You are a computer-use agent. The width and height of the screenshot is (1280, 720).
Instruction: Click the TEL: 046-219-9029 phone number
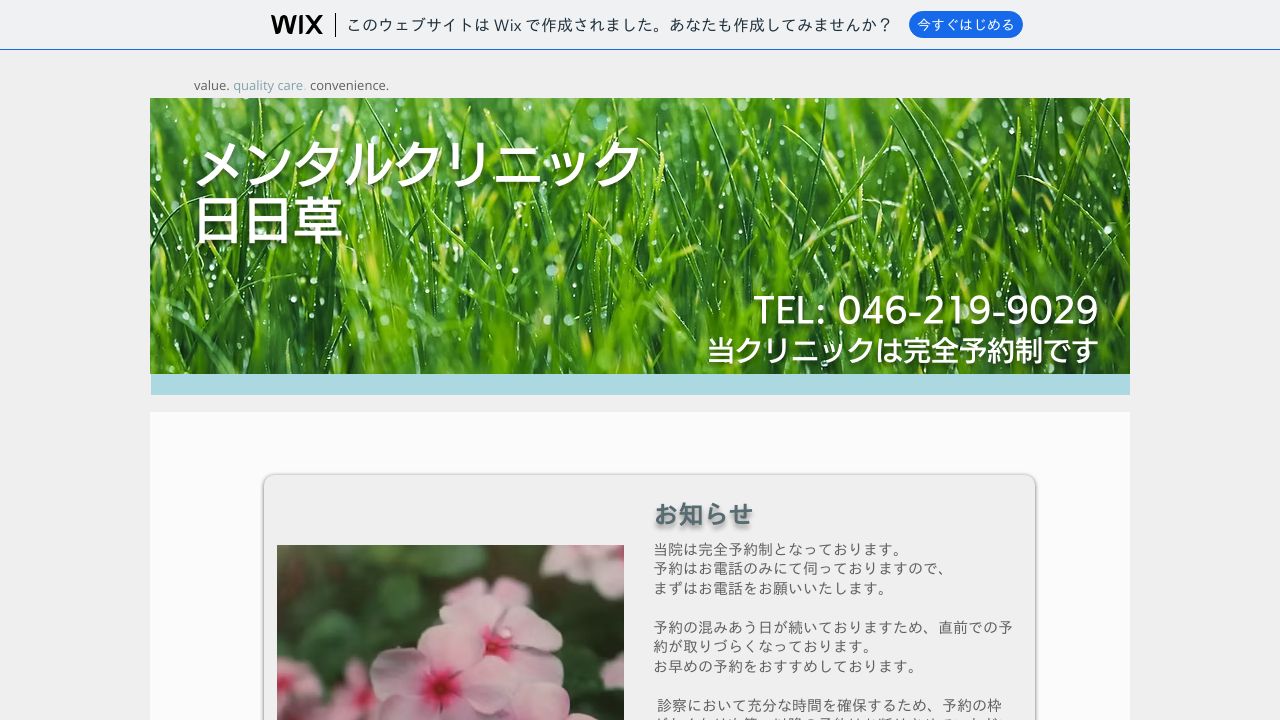point(925,310)
